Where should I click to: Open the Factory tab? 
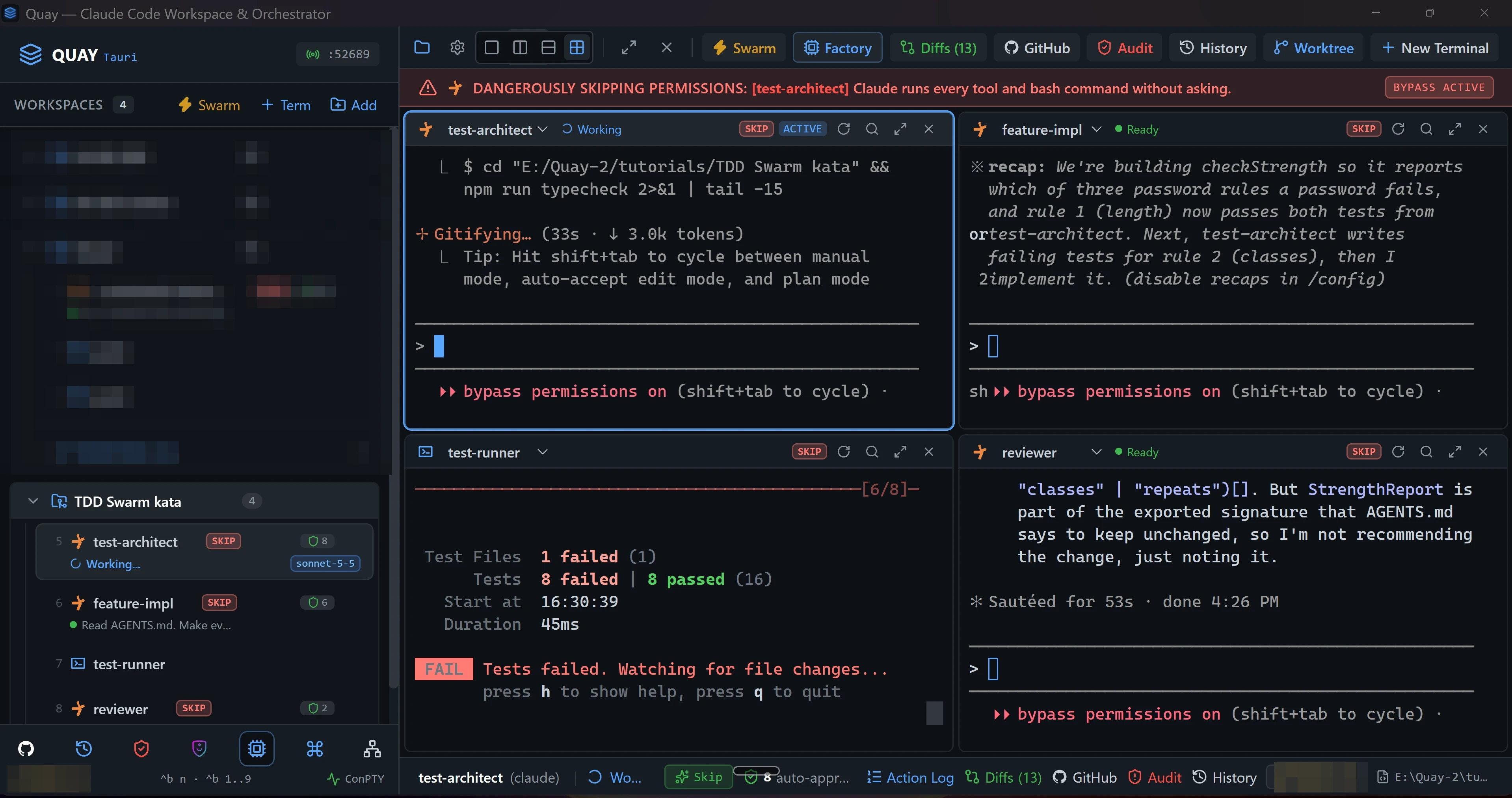click(838, 48)
